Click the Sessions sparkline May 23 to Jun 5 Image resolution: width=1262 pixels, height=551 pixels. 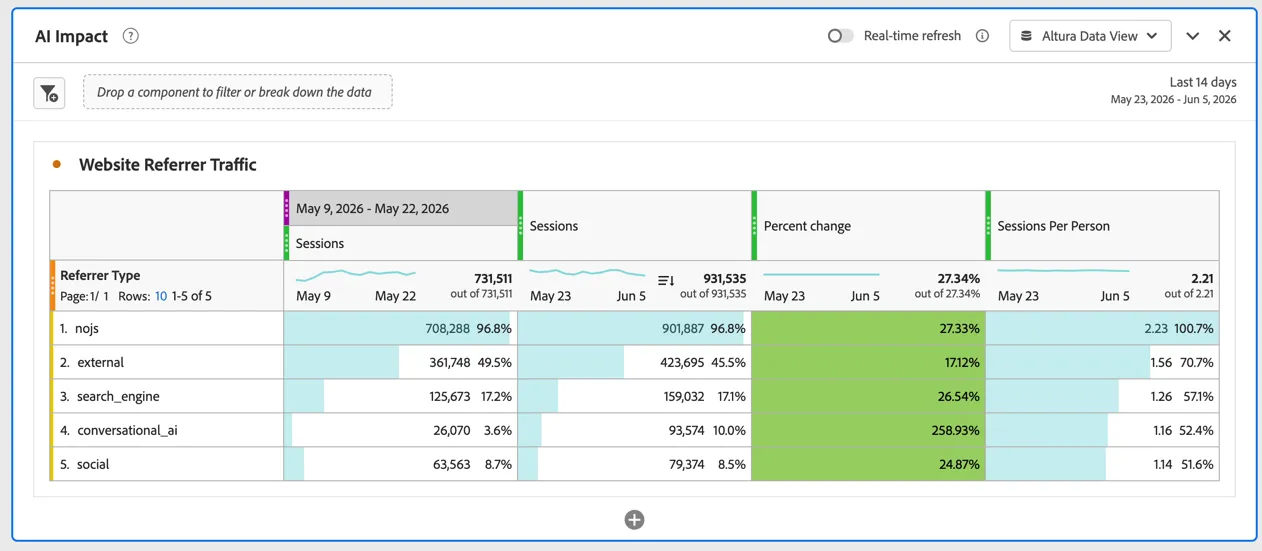tap(588, 272)
